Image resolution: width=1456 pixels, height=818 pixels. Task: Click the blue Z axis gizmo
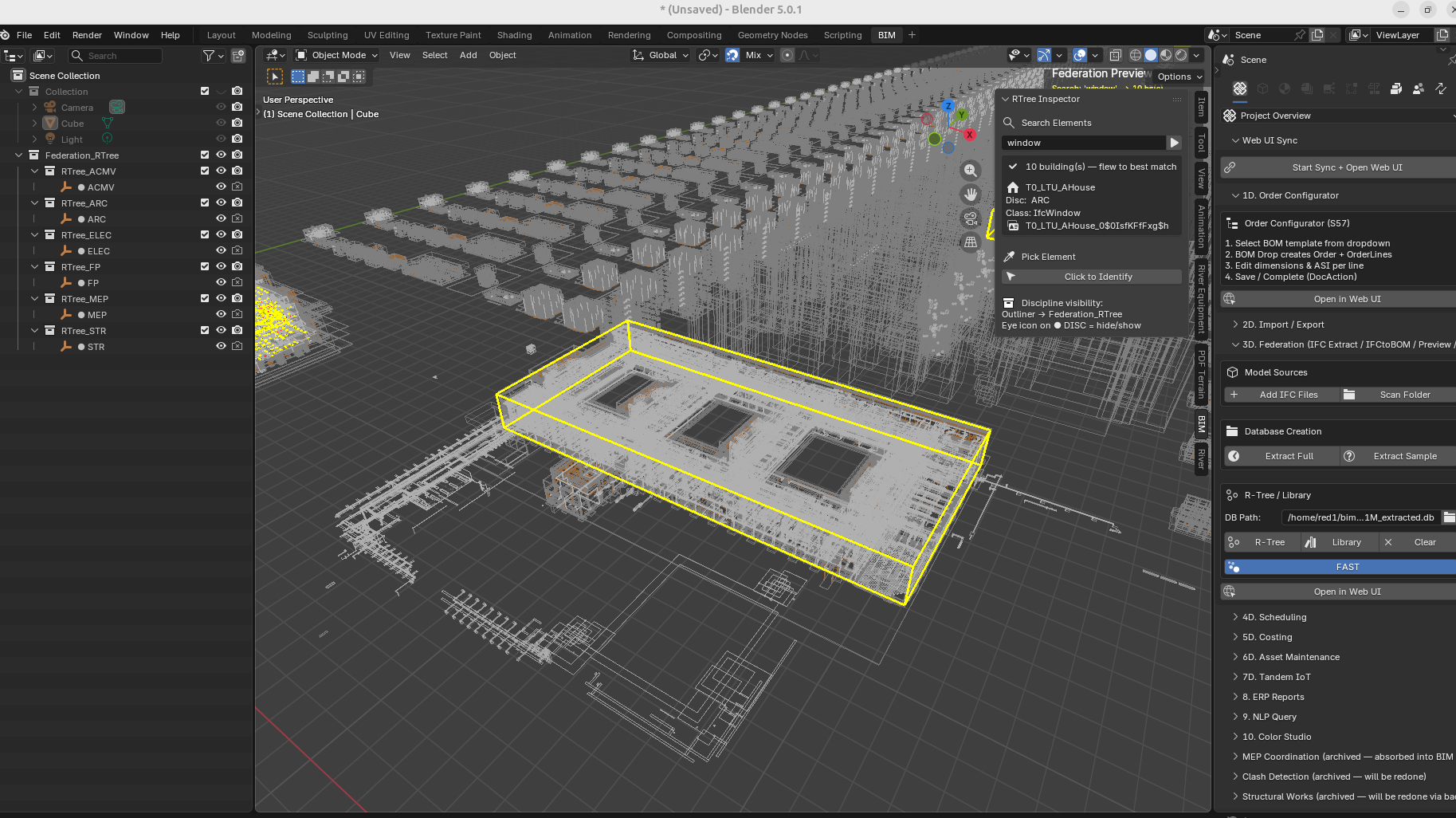click(948, 106)
